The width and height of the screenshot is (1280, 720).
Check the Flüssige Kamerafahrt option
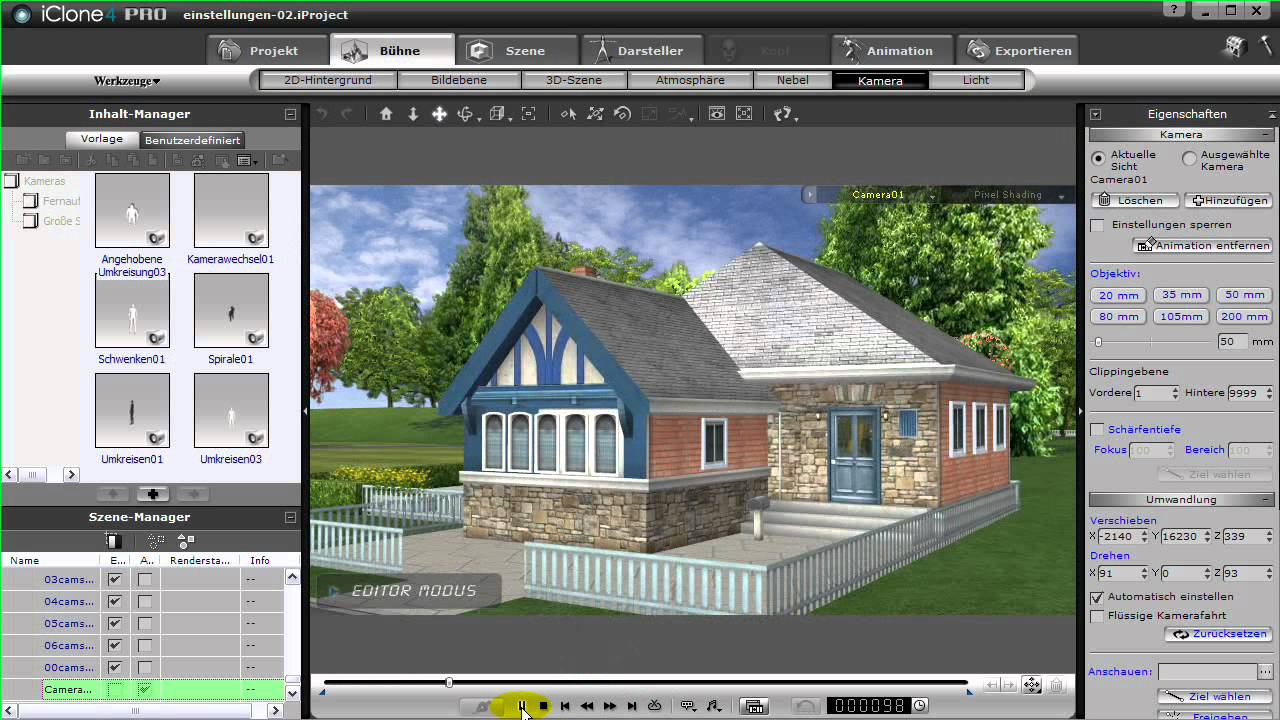1098,616
